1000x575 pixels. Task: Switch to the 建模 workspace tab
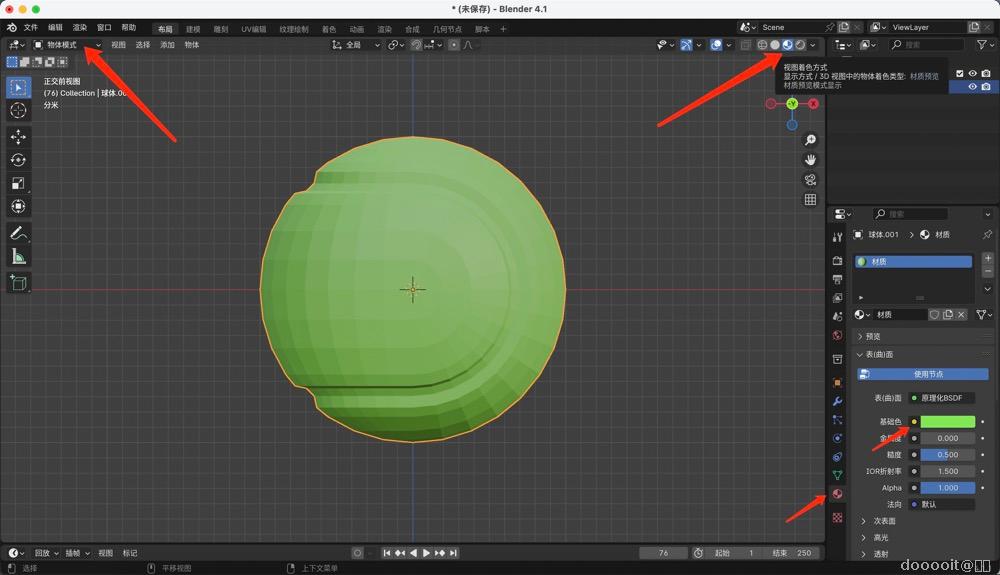pos(193,29)
